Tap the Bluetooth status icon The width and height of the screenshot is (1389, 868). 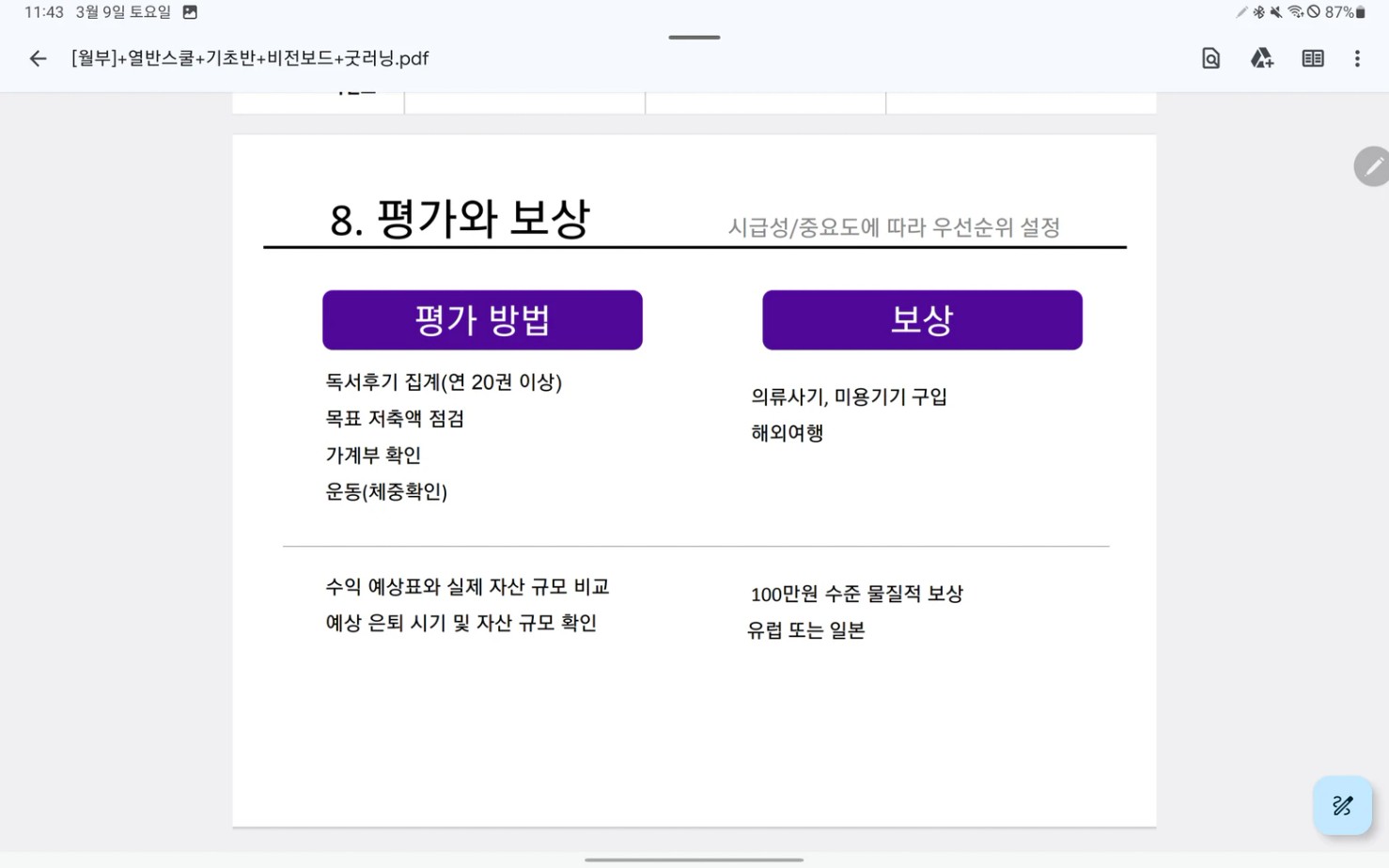coord(1259,12)
